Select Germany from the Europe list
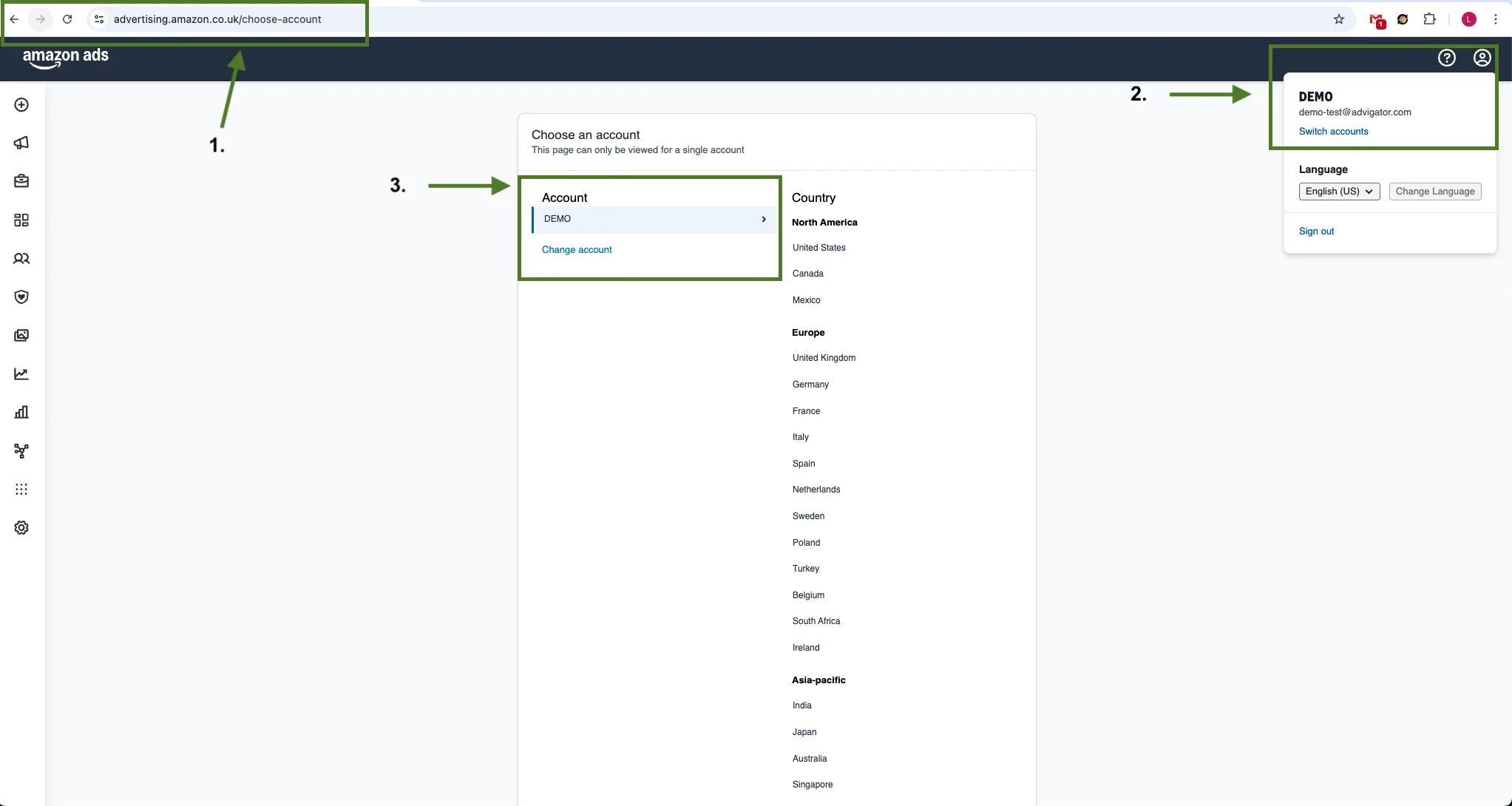This screenshot has width=1512, height=806. click(x=810, y=385)
